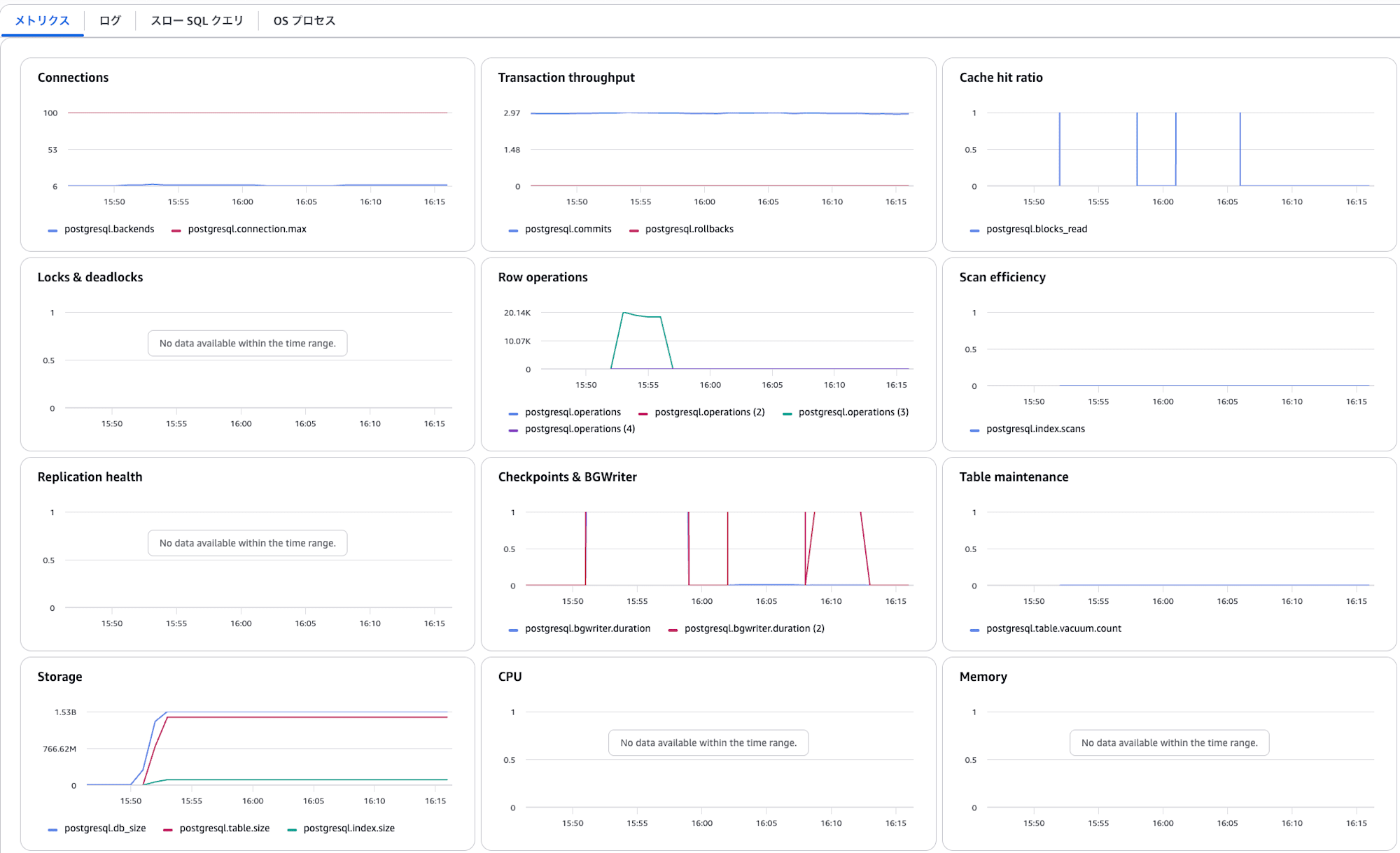Click the Connections chart title

point(73,78)
